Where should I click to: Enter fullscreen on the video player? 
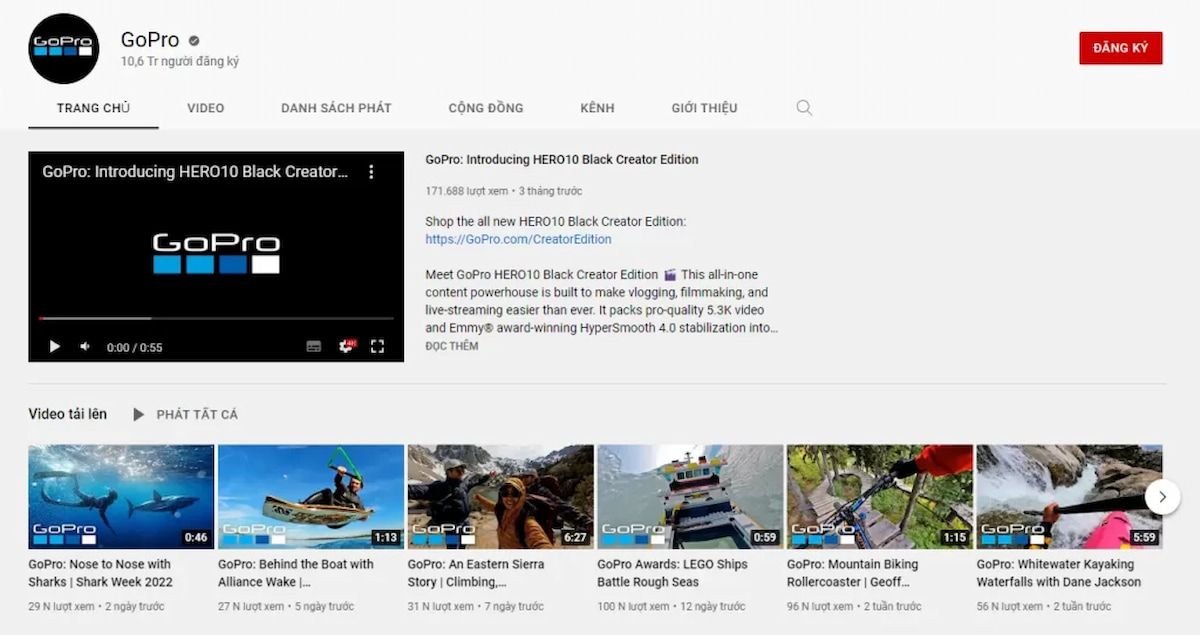click(377, 347)
